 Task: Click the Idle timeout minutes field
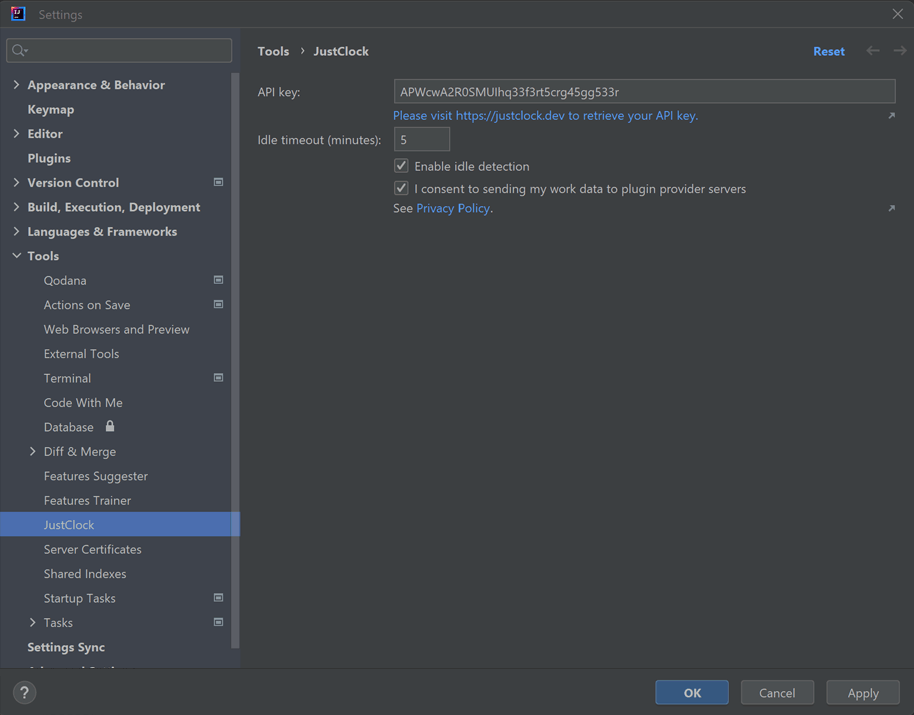(x=422, y=139)
